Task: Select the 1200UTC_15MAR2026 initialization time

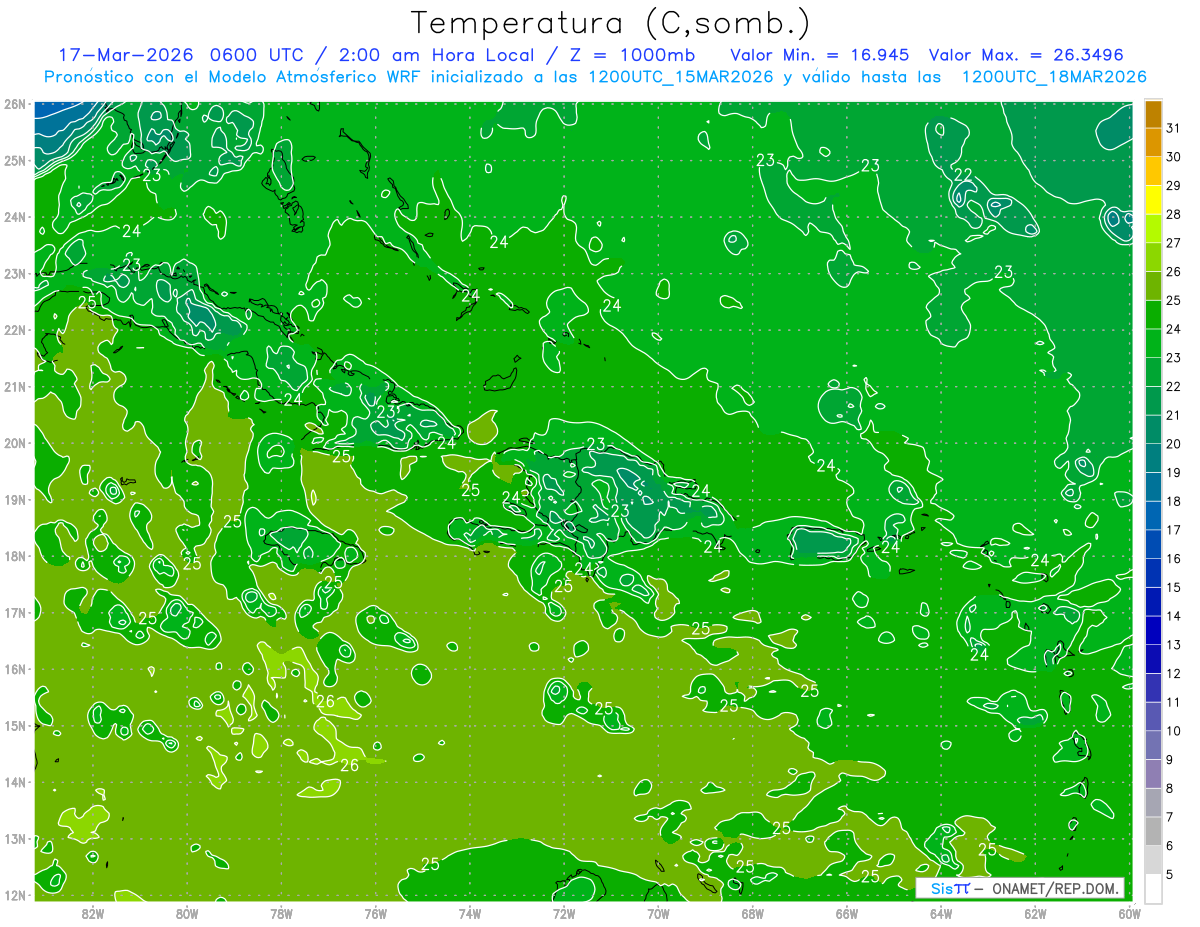Action: coord(679,77)
